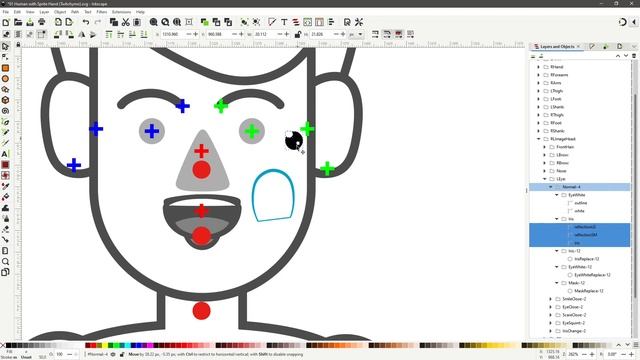Toggle moving patterns with objects
Image resolution: width=640 pixels, height=360 pixels.
[x=410, y=34]
